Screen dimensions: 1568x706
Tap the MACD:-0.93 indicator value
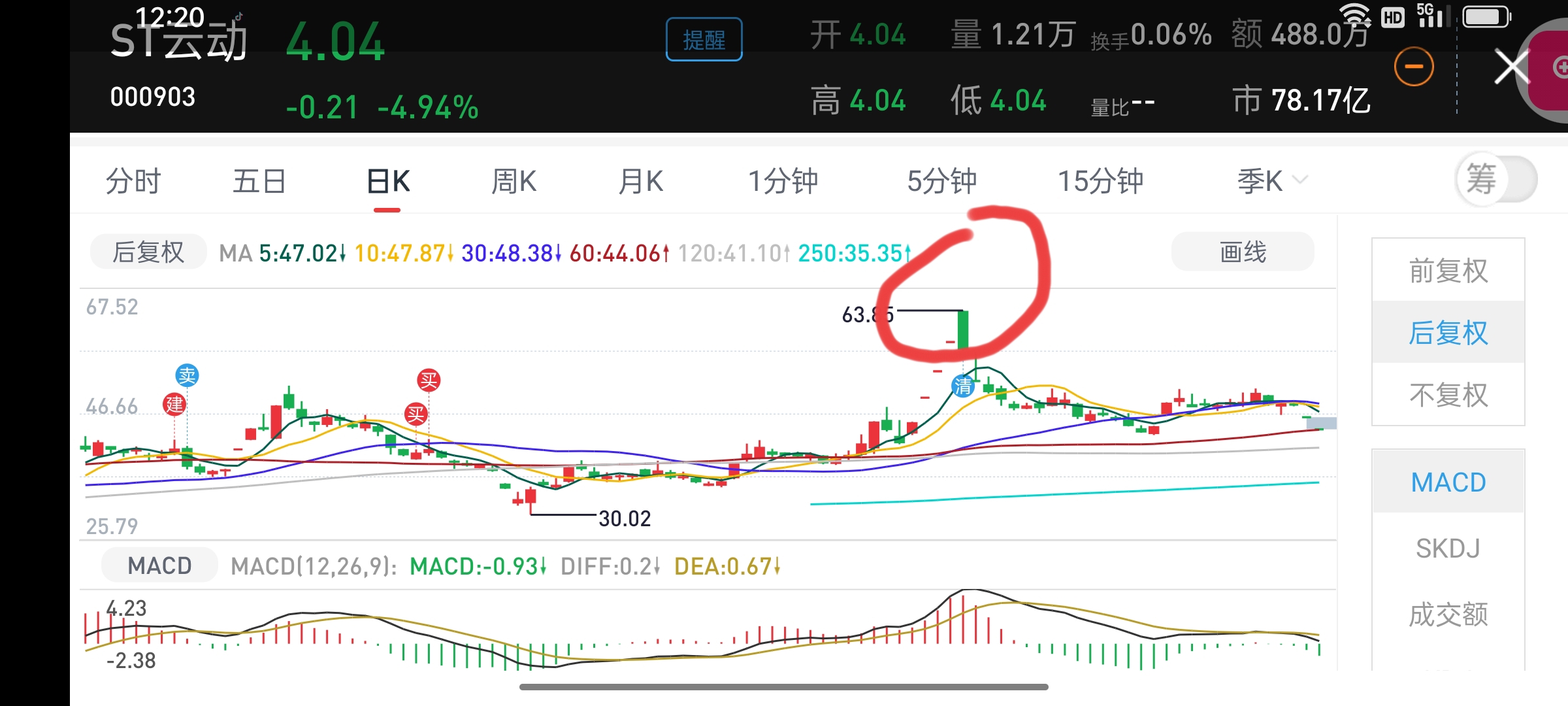click(x=477, y=566)
